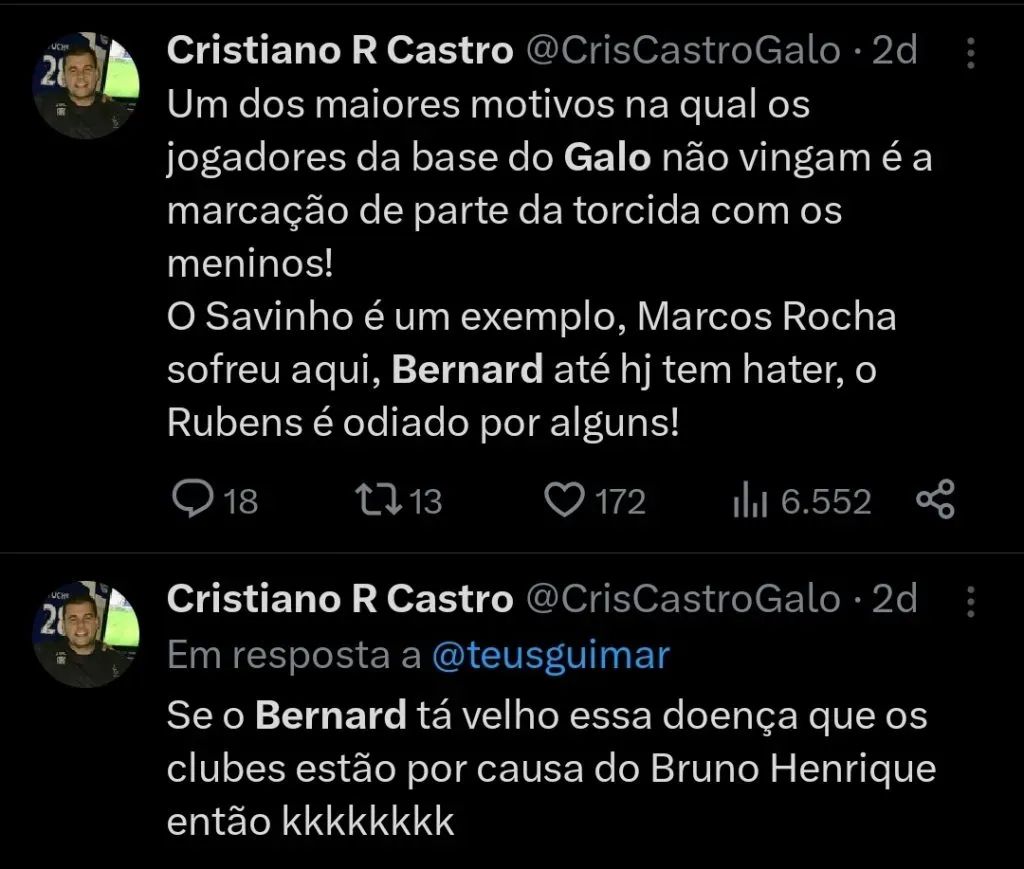Click bold Bernard in the first tweet

(x=466, y=371)
